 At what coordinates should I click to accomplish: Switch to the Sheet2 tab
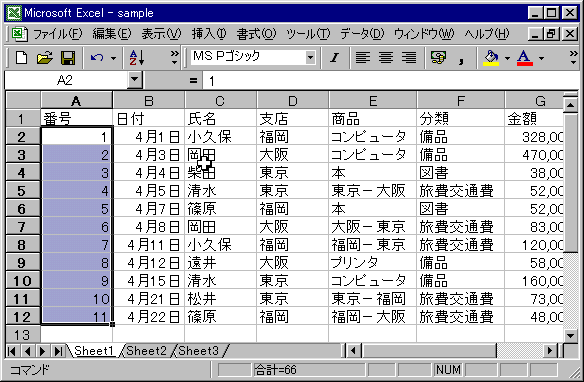click(x=146, y=351)
